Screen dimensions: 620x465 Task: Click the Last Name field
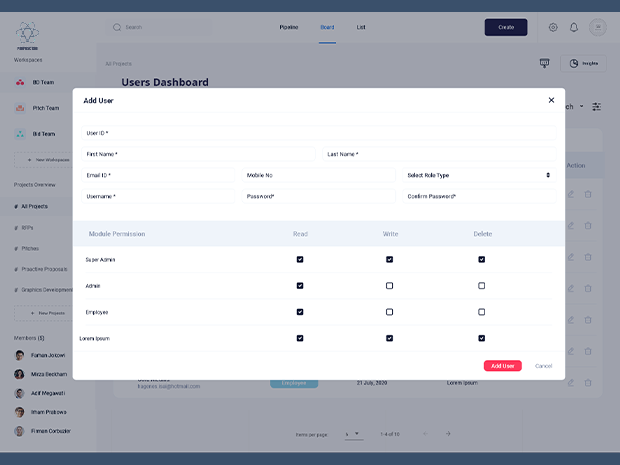pos(439,154)
